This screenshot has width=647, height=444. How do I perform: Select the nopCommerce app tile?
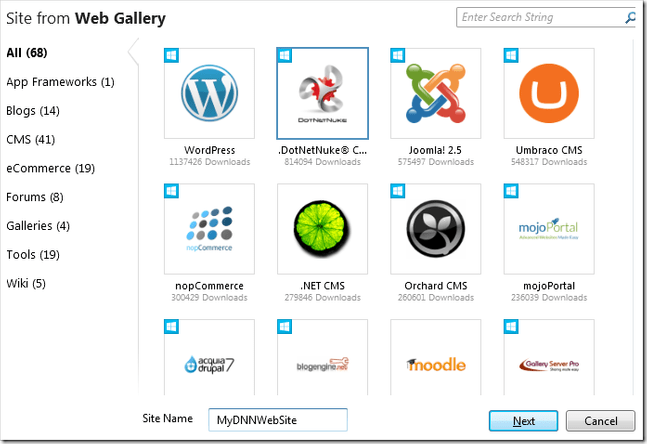[209, 229]
